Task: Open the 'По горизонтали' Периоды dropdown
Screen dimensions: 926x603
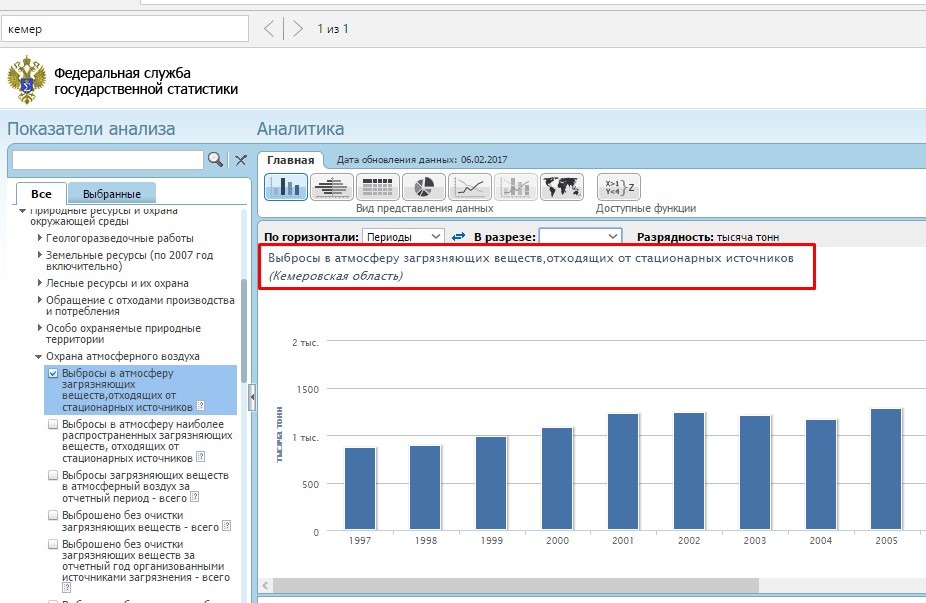Action: 403,237
